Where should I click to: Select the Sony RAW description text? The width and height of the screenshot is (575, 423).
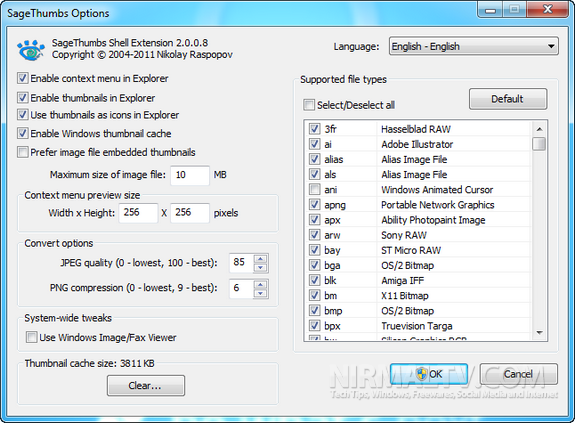tap(404, 235)
